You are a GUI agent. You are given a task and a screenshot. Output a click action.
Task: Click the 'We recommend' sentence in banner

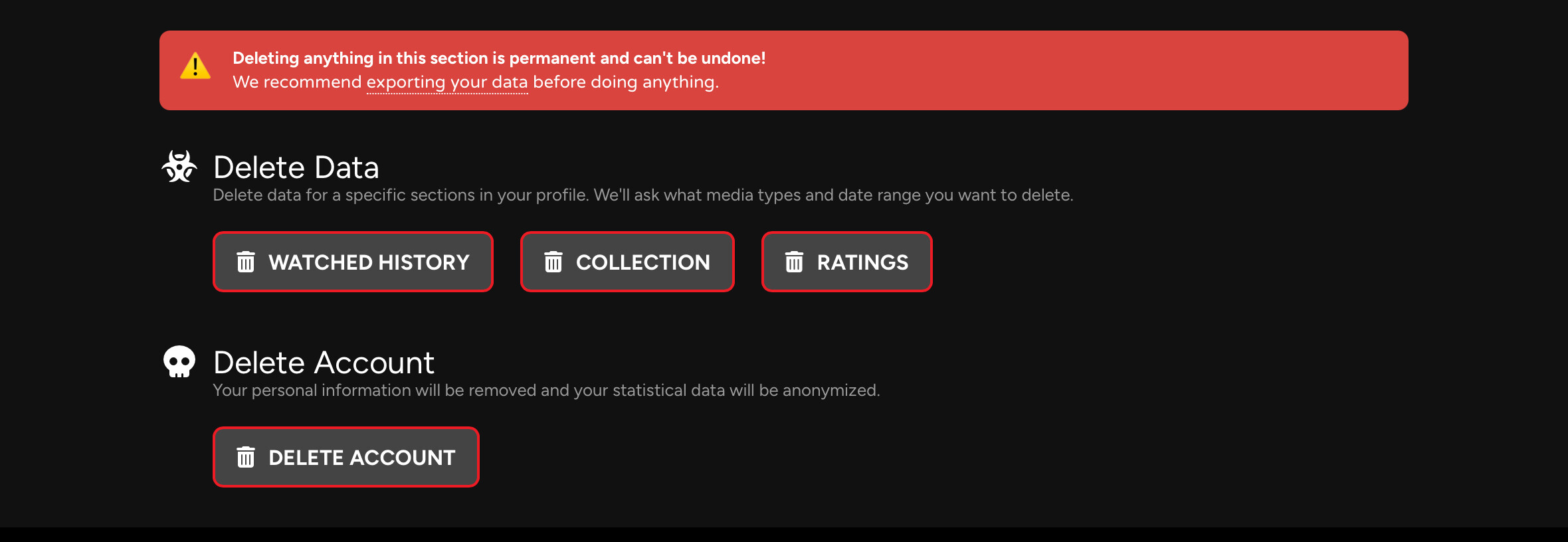point(476,82)
